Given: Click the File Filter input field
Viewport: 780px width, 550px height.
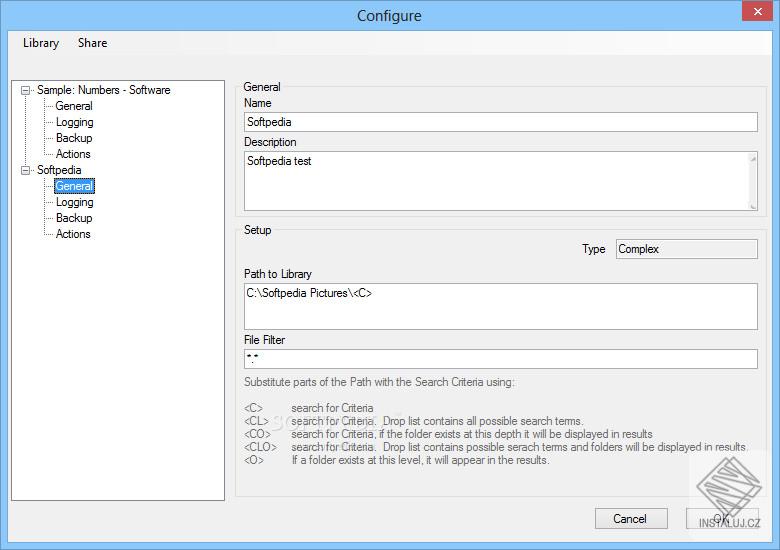Looking at the screenshot, I should point(500,359).
